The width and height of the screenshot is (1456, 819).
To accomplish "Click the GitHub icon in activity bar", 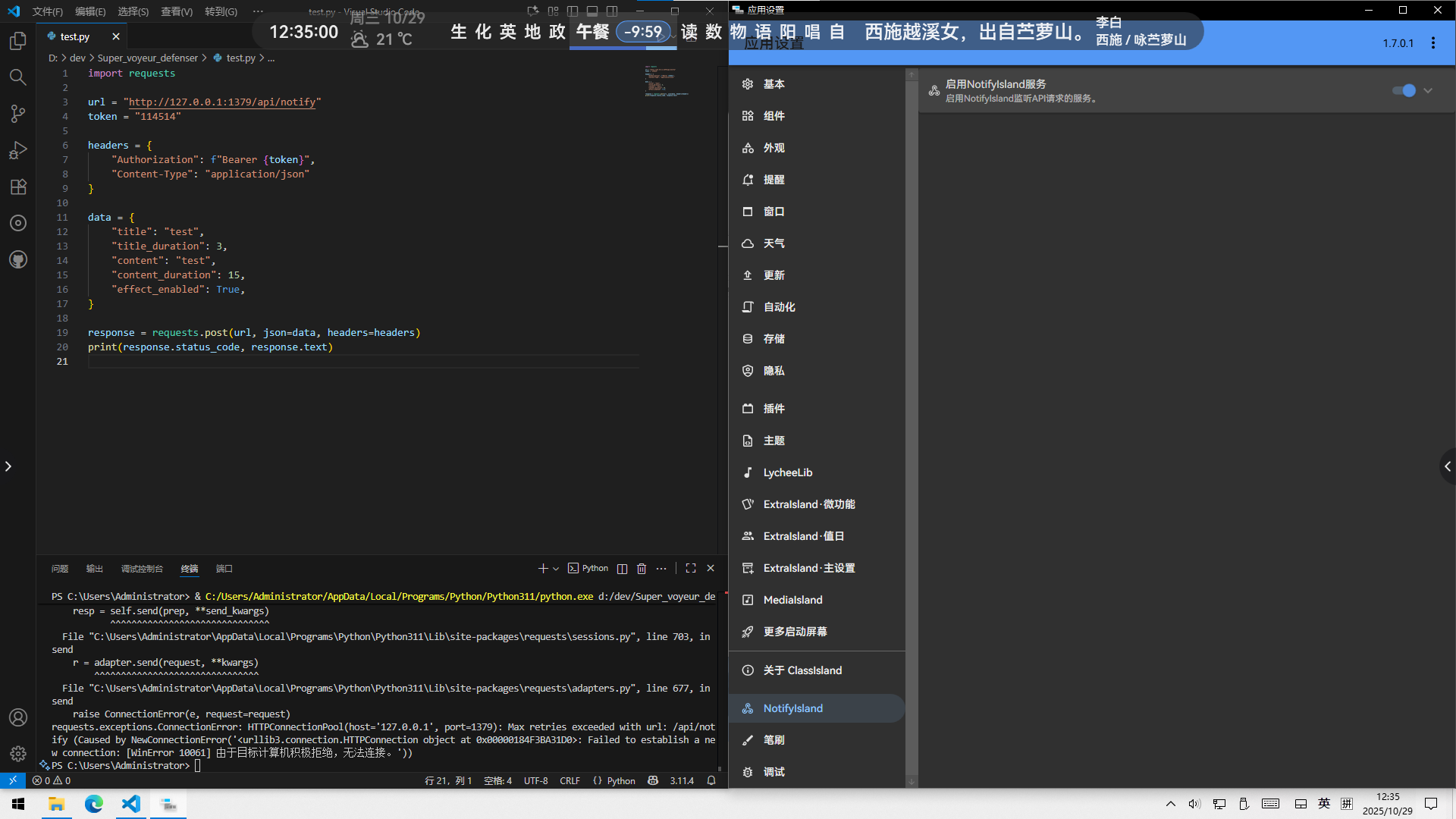I will pyautogui.click(x=18, y=259).
